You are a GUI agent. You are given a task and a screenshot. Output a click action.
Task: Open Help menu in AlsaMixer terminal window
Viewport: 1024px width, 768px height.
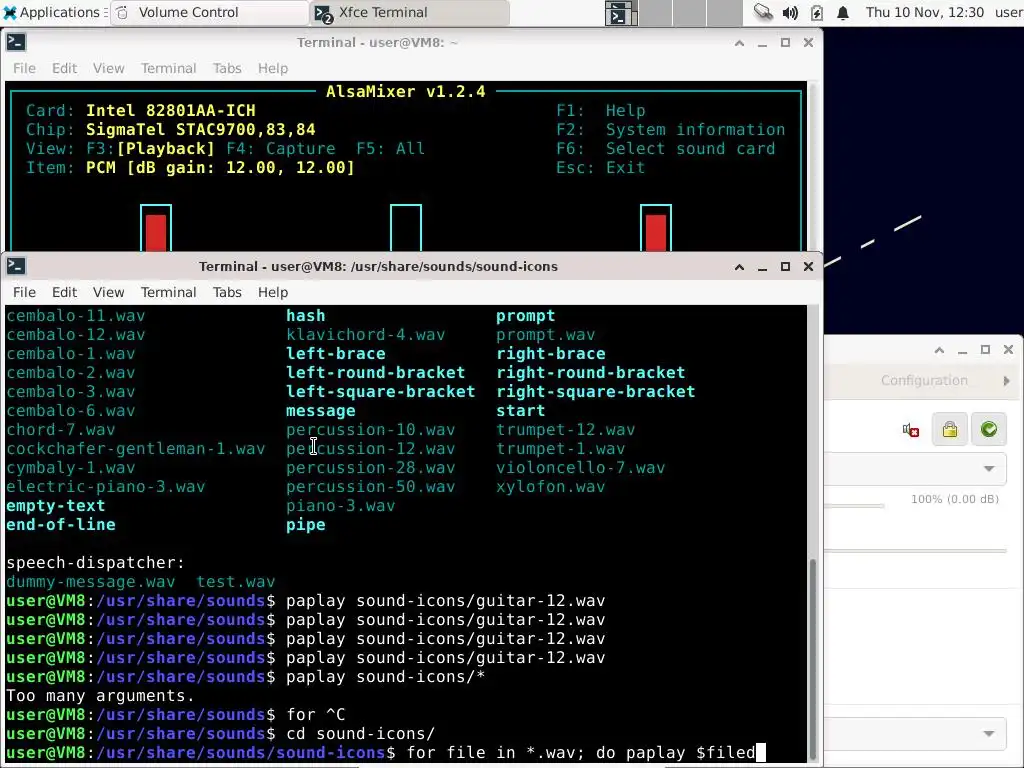(x=273, y=68)
